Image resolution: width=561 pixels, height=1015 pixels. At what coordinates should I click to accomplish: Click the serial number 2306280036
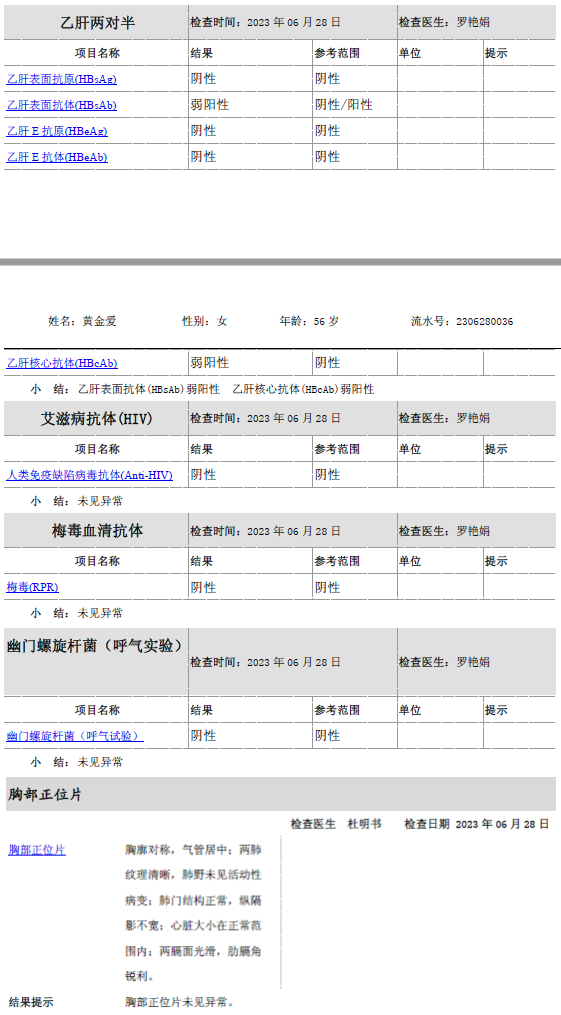(x=485, y=321)
